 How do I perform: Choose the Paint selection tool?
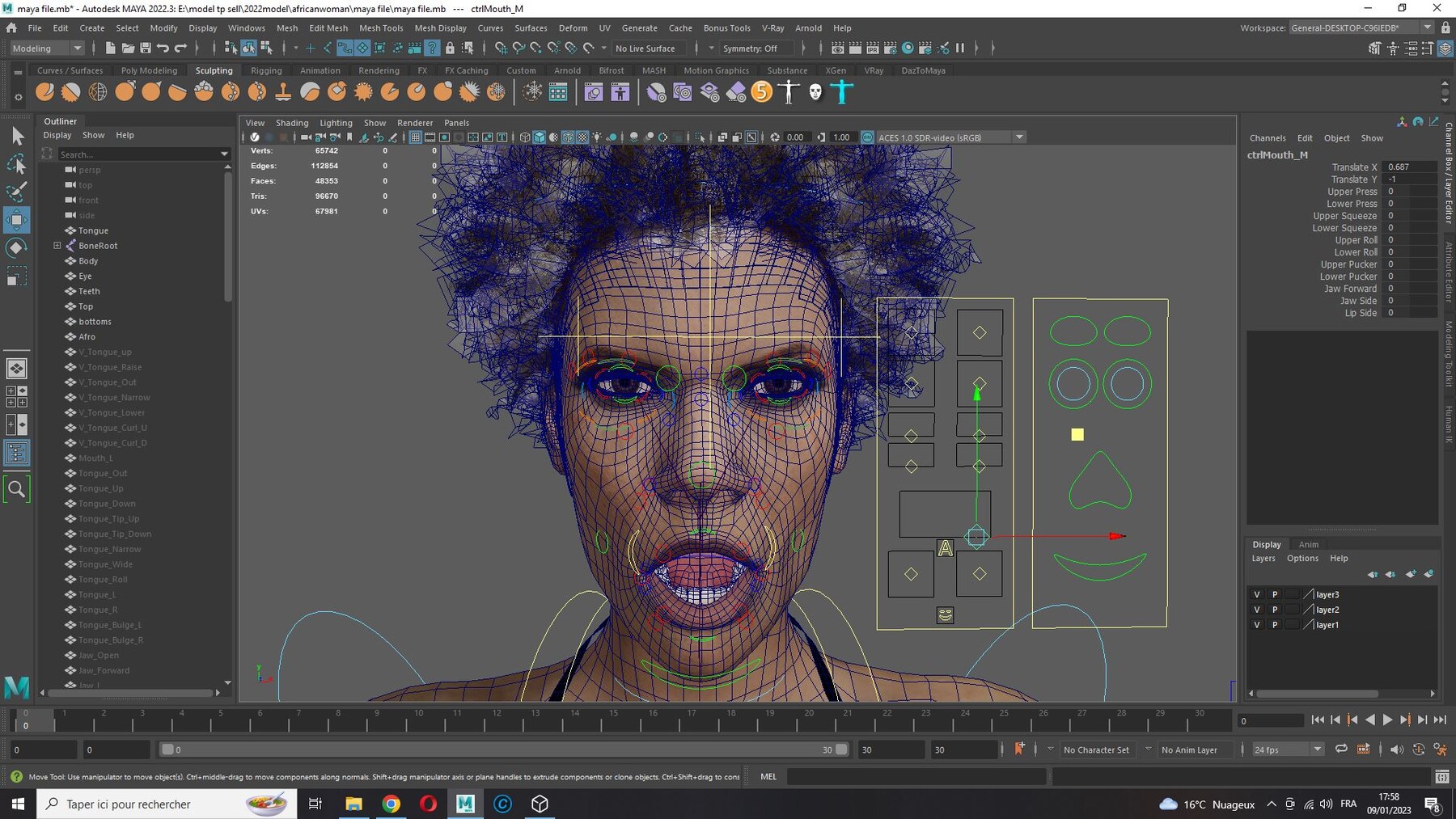click(16, 192)
